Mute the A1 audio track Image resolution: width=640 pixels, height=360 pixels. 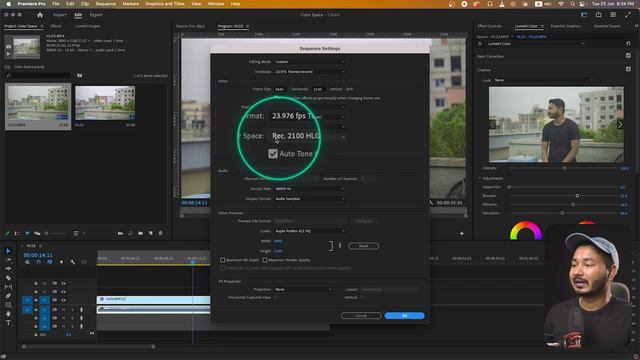[x=63, y=310]
